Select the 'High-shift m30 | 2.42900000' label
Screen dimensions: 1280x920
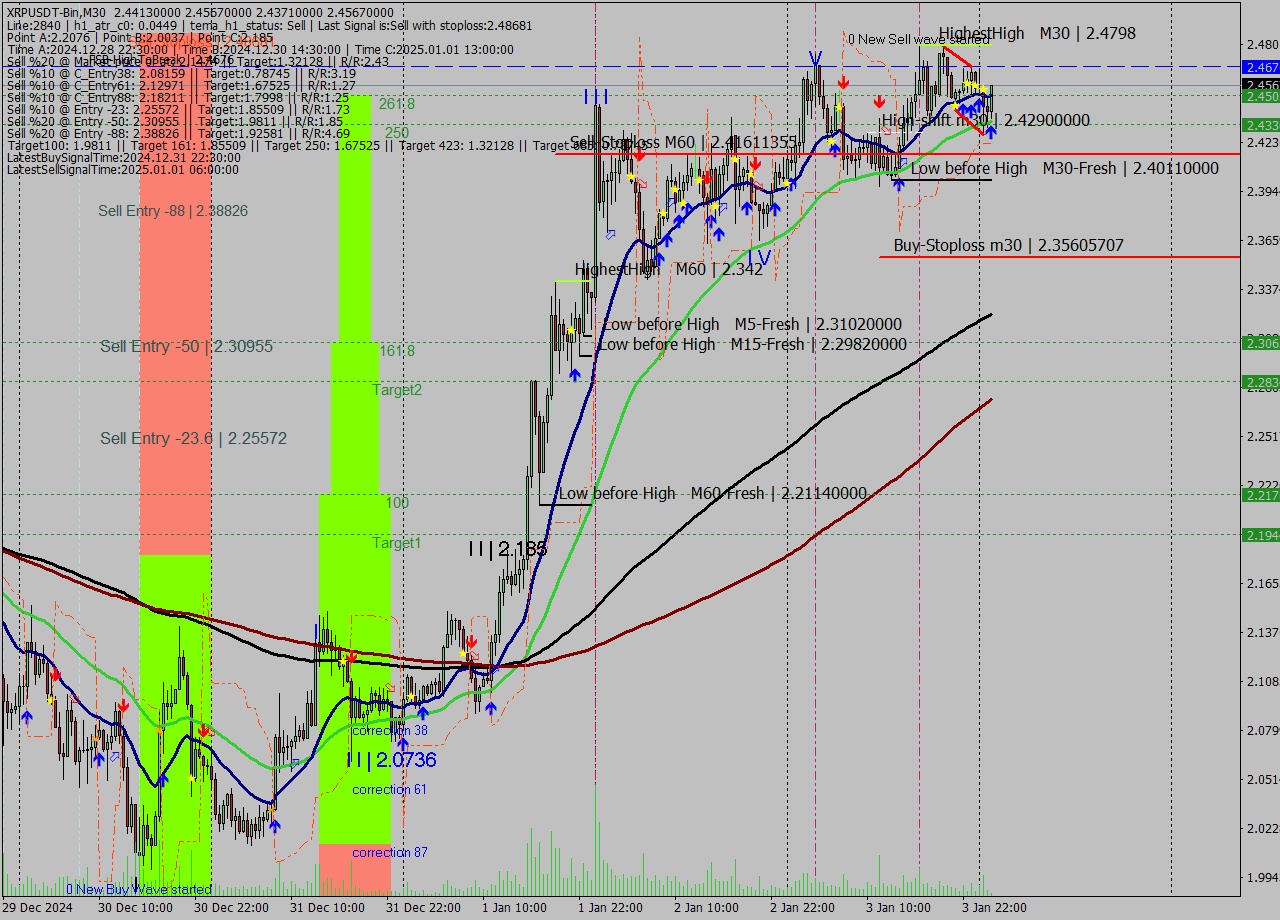[x=986, y=120]
